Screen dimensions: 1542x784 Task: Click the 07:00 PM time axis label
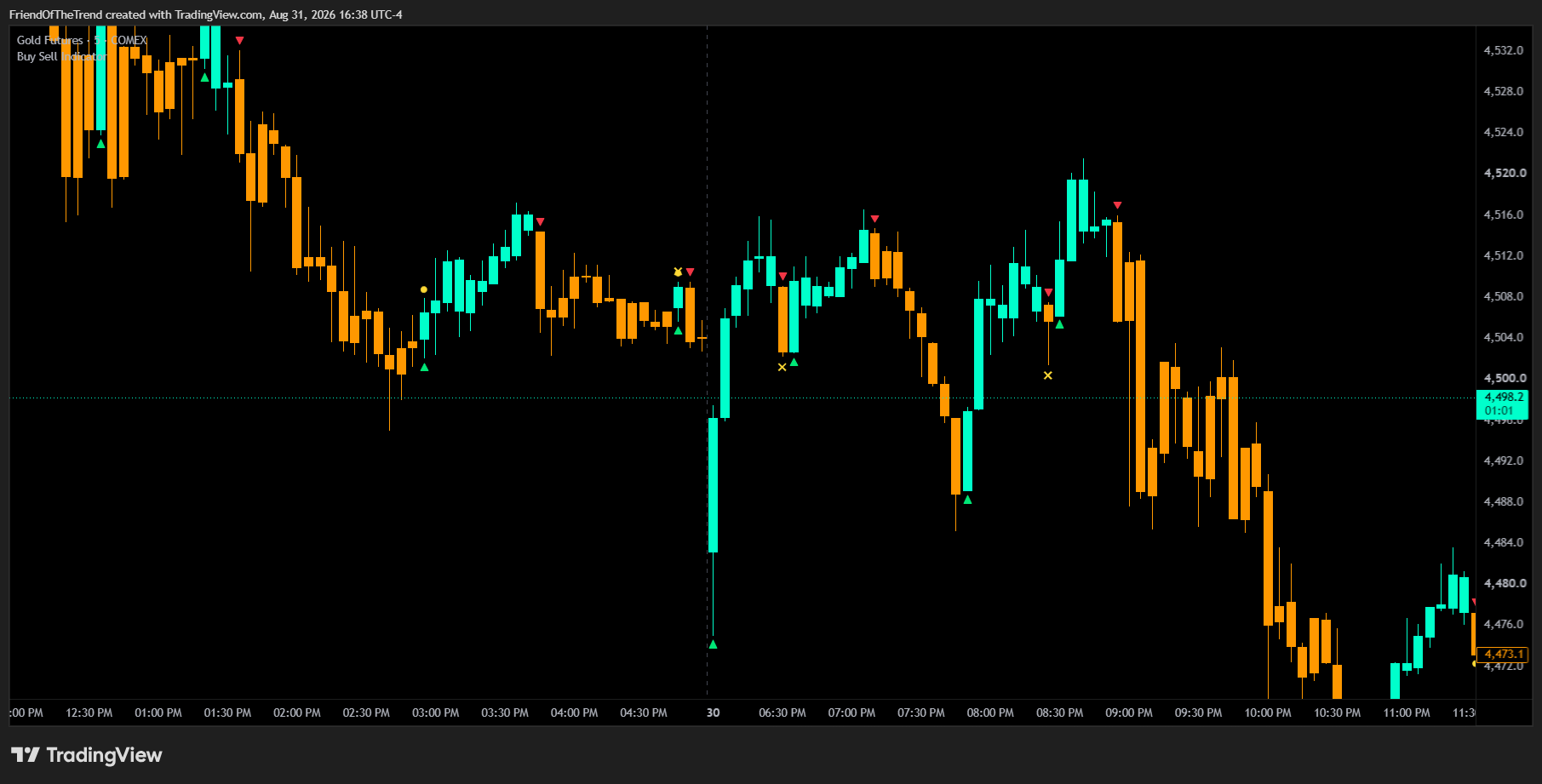[x=851, y=712]
